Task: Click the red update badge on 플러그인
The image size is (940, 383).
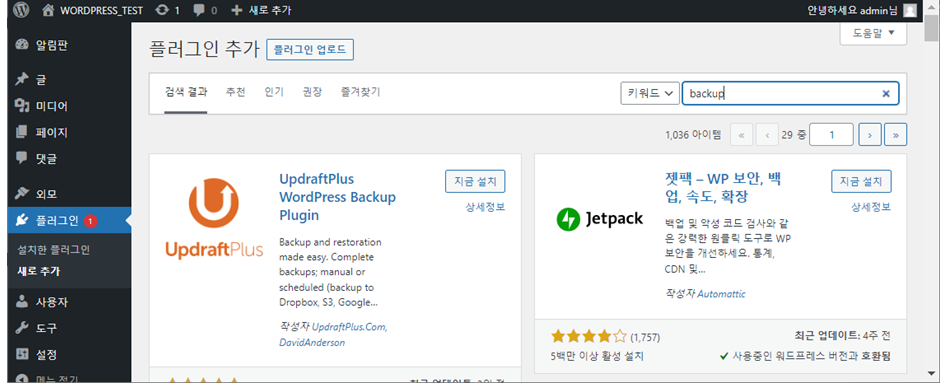Action: 91,221
